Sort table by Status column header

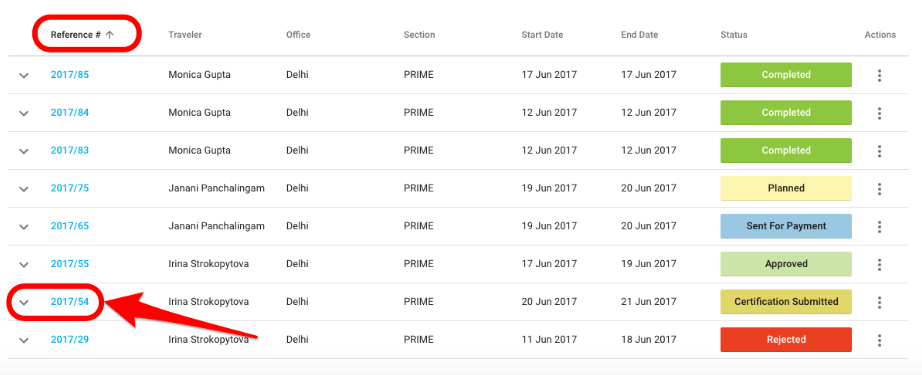733,35
